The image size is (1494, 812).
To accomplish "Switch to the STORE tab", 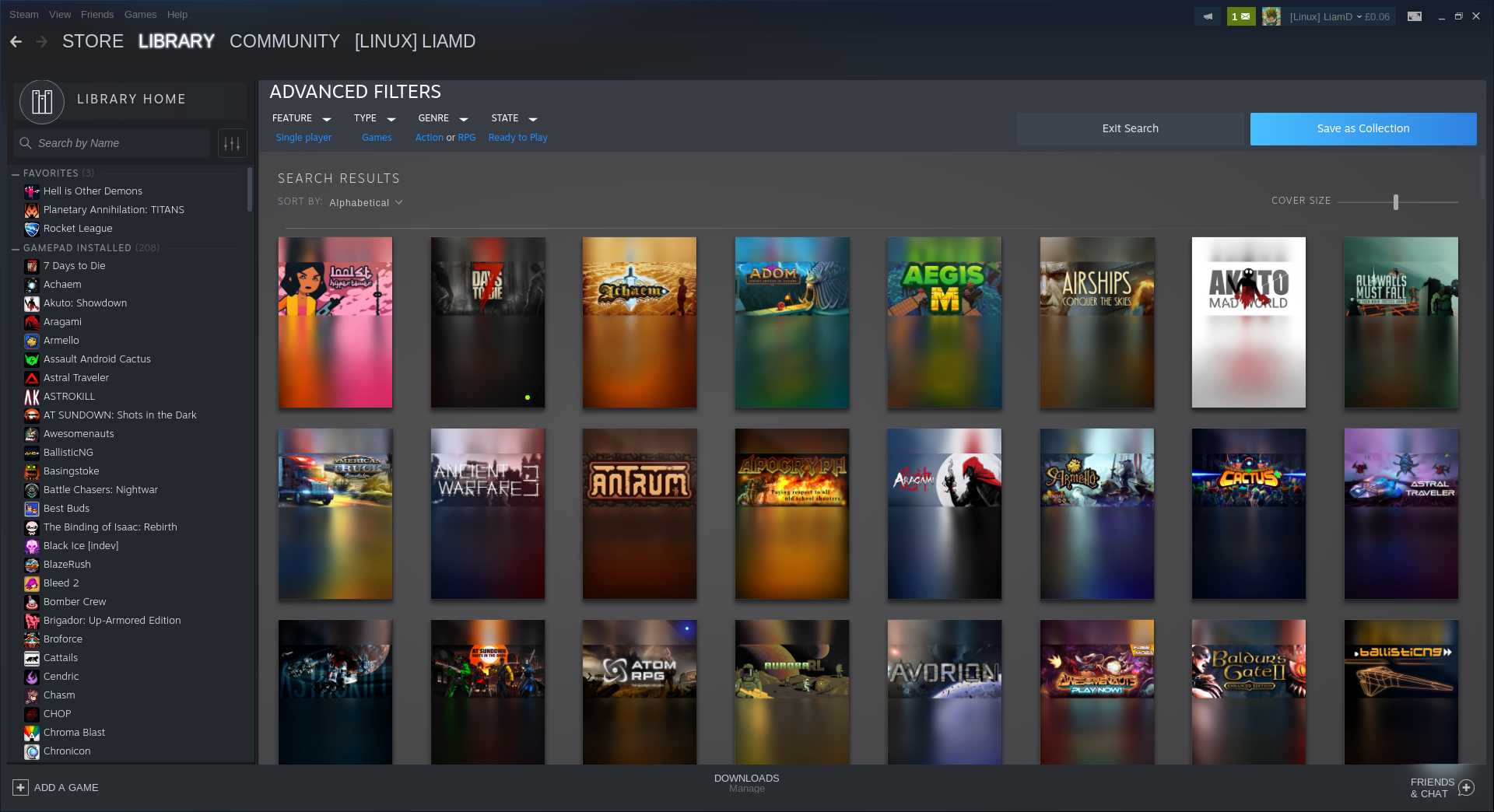I will pyautogui.click(x=93, y=41).
